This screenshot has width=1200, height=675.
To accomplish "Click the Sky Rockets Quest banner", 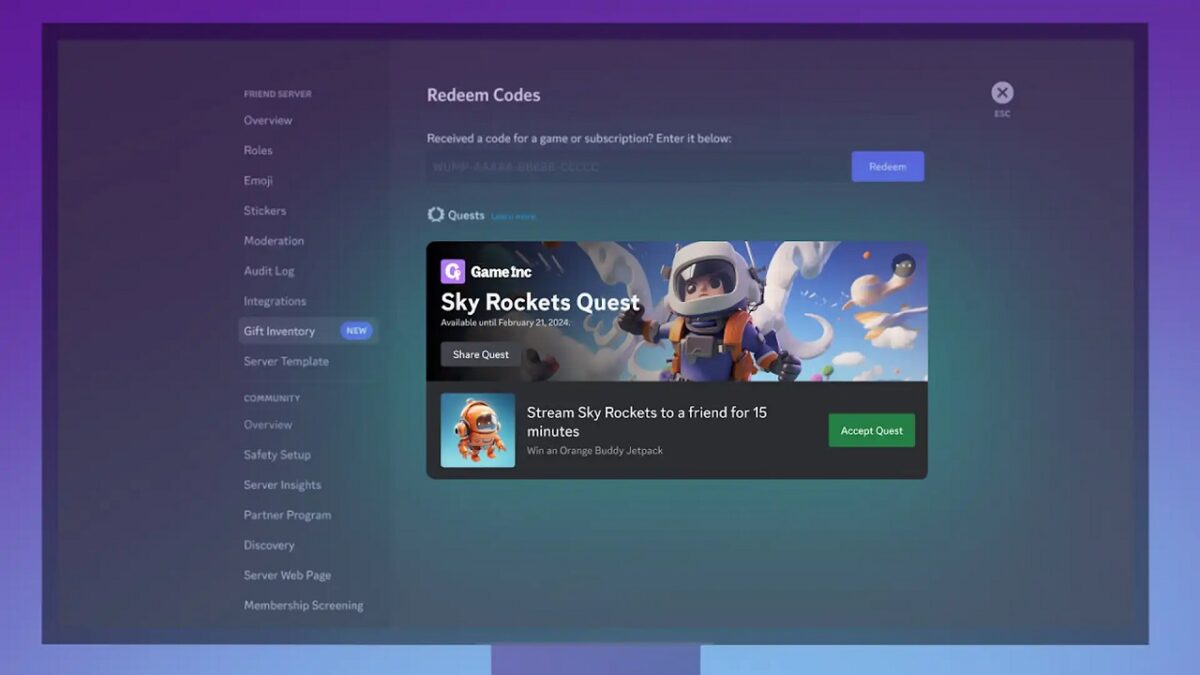I will click(676, 310).
